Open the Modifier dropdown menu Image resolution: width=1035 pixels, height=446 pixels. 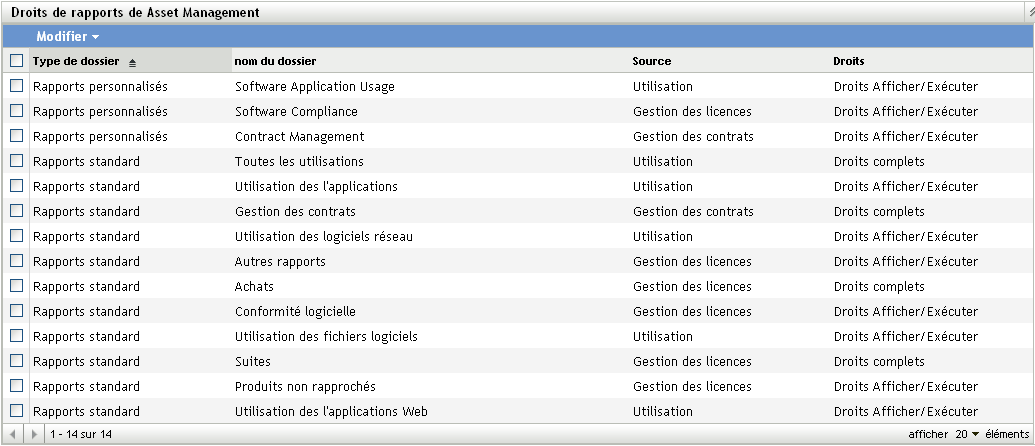point(67,36)
